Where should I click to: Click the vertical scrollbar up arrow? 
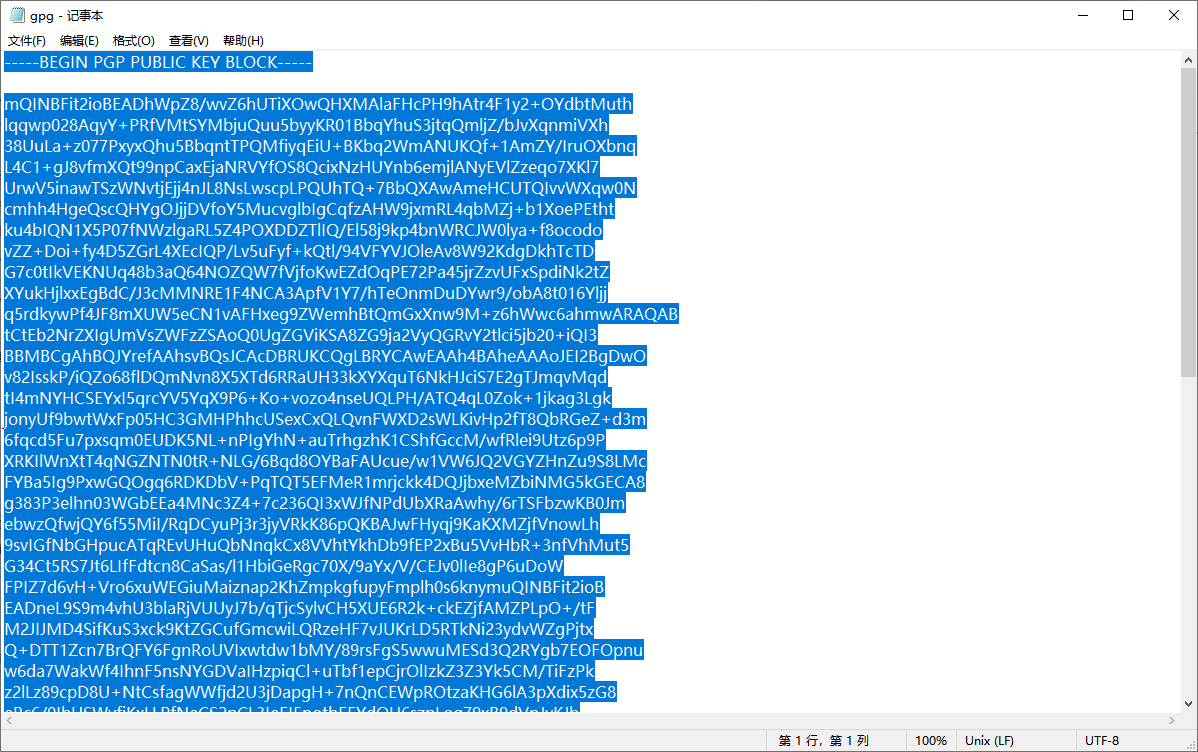coord(1188,60)
